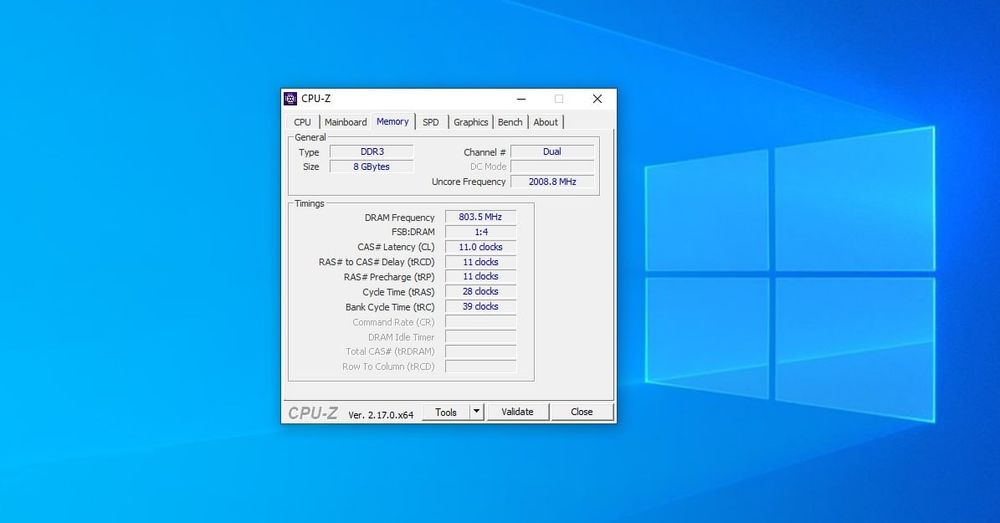Minimize the CPU-Z window

point(521,99)
